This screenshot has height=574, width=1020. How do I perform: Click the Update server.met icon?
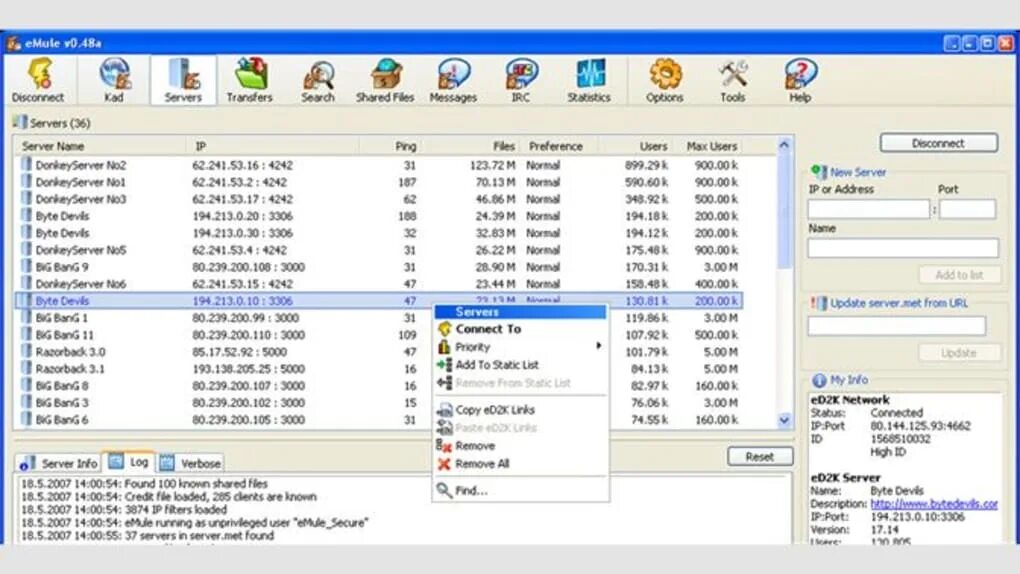click(819, 303)
